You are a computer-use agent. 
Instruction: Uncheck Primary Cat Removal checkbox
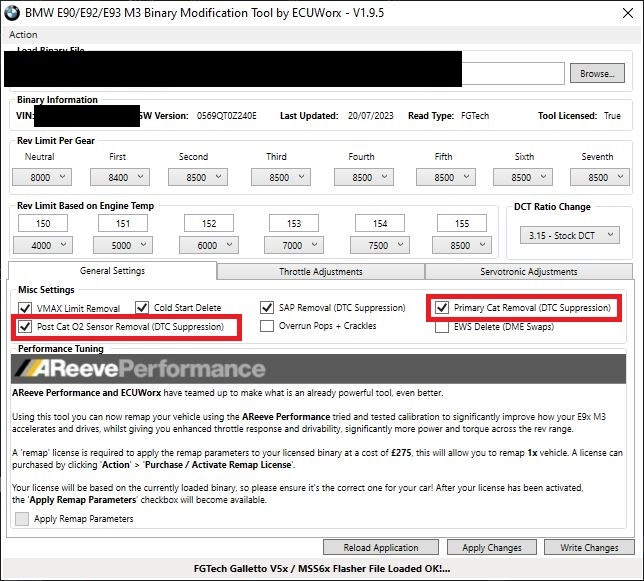point(442,308)
